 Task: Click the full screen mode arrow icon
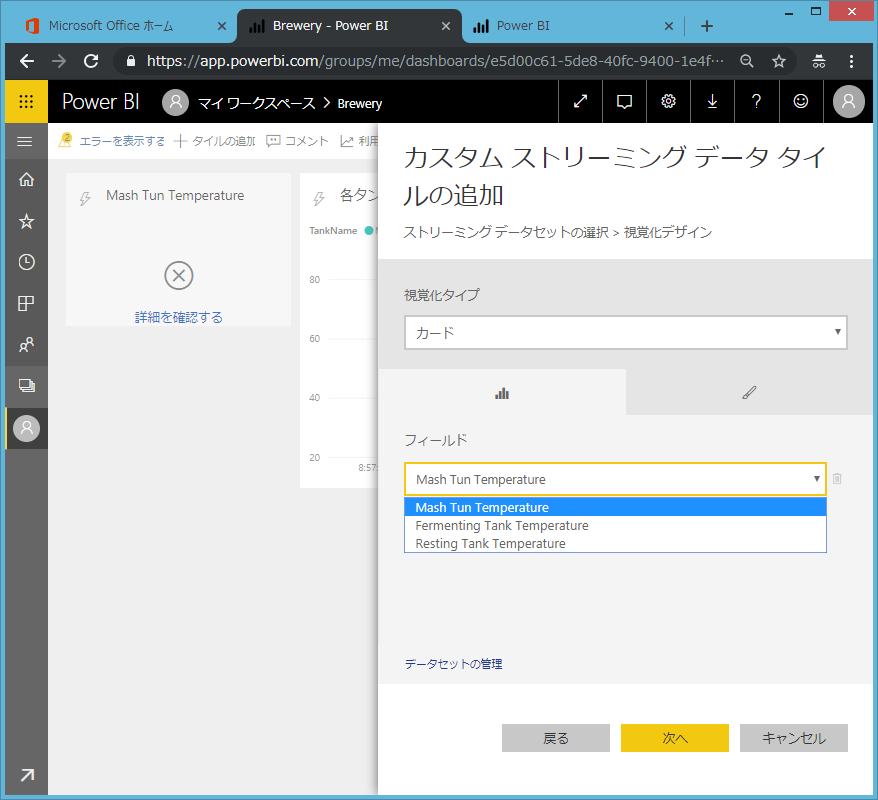(x=580, y=101)
